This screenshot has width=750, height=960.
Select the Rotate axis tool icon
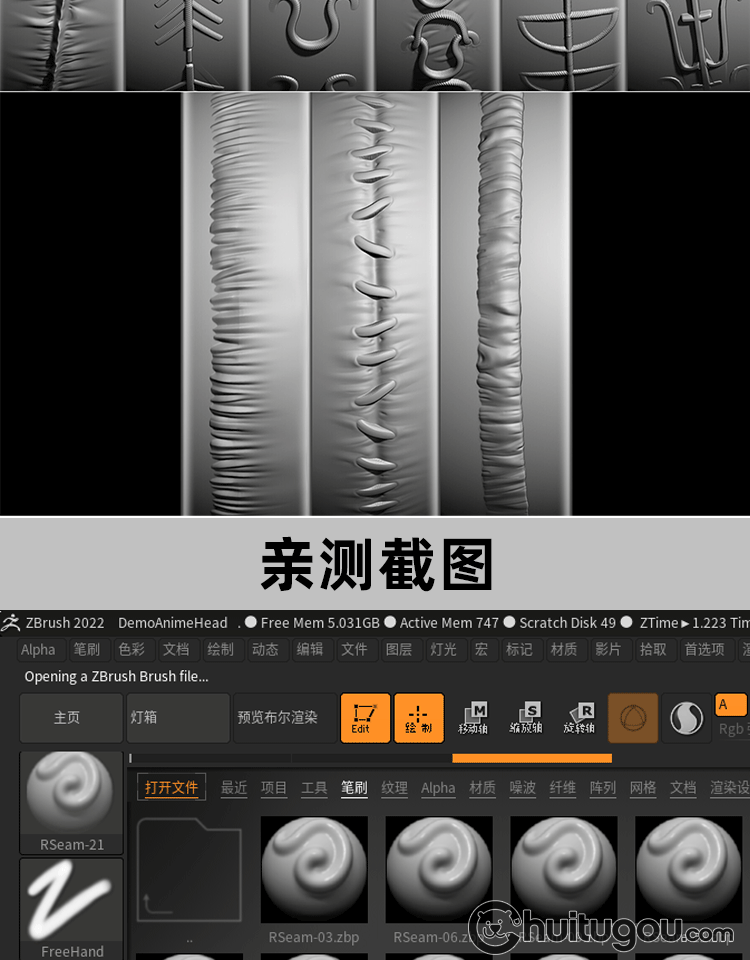pos(579,718)
